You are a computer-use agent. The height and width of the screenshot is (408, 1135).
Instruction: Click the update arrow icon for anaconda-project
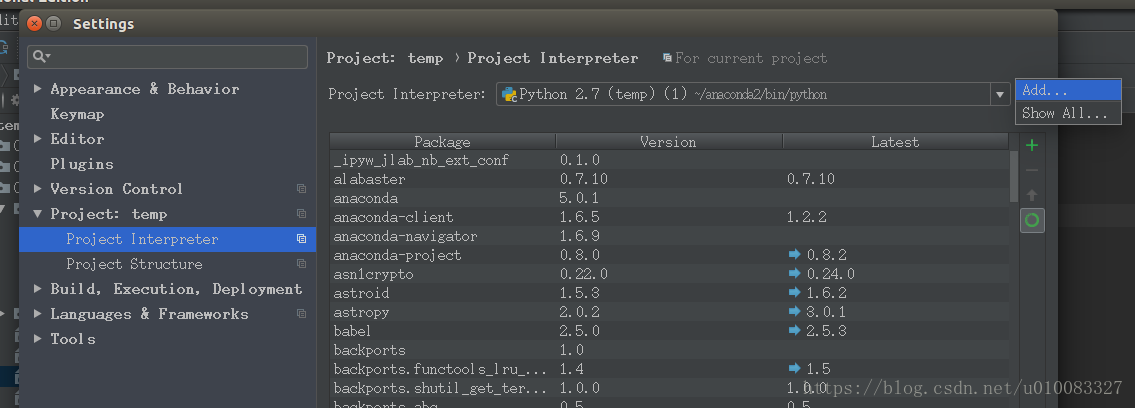click(795, 255)
